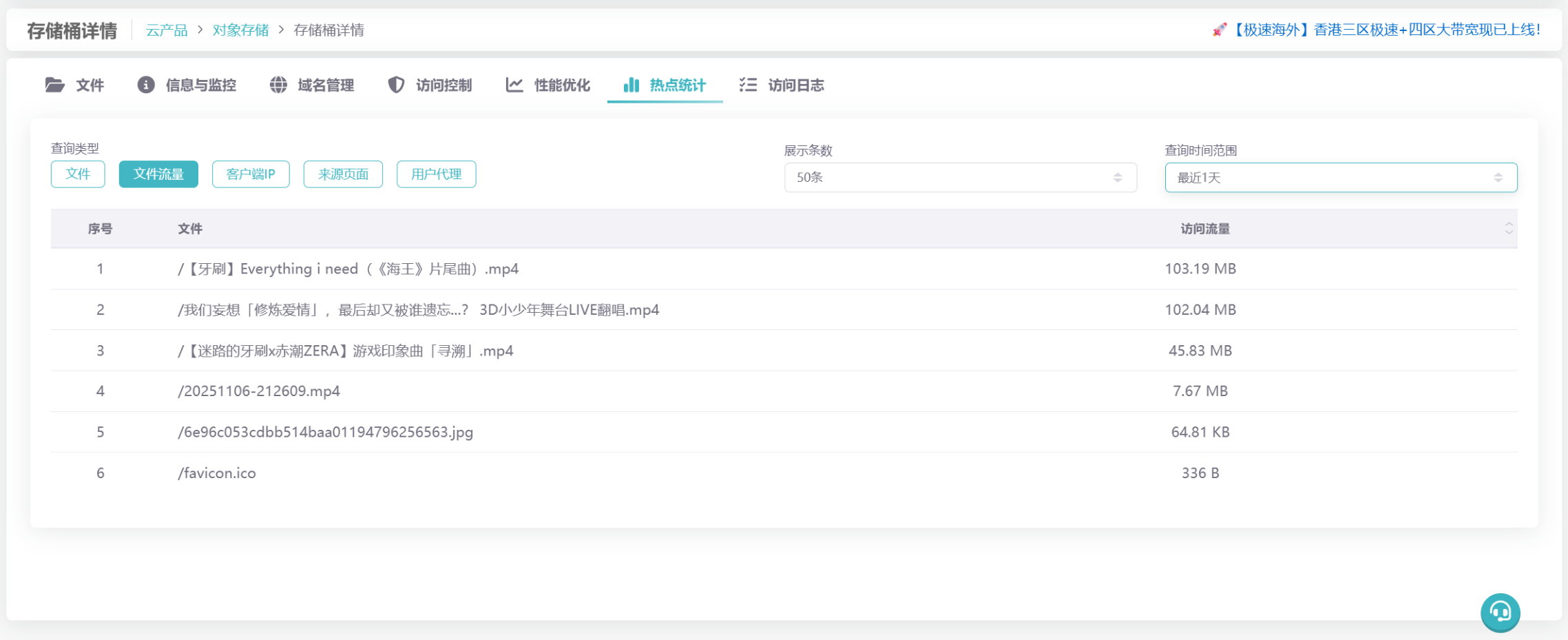Click the info circle icon for 信息与监控
The image size is (1568, 640).
146,85
